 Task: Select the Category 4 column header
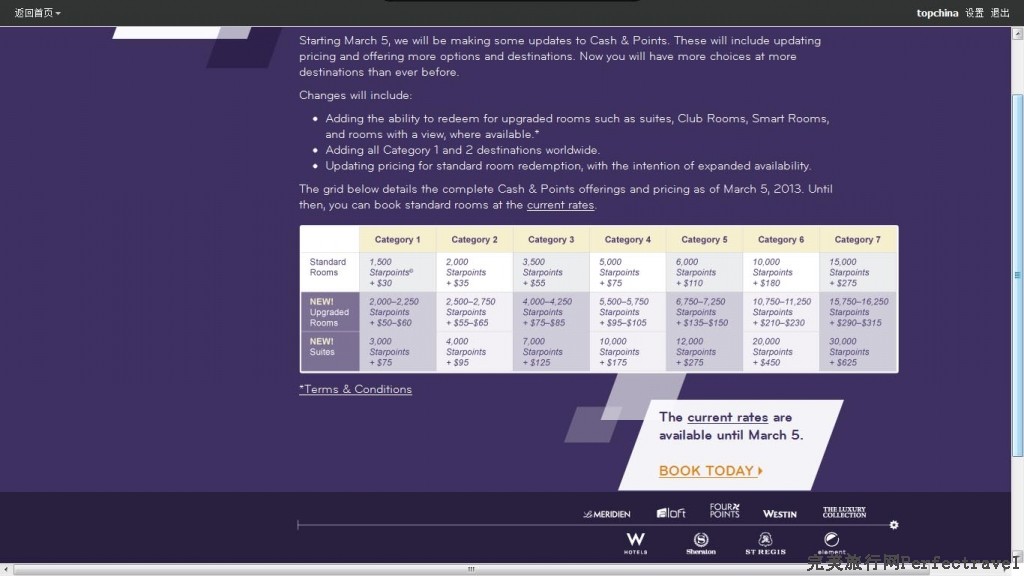[x=628, y=240]
